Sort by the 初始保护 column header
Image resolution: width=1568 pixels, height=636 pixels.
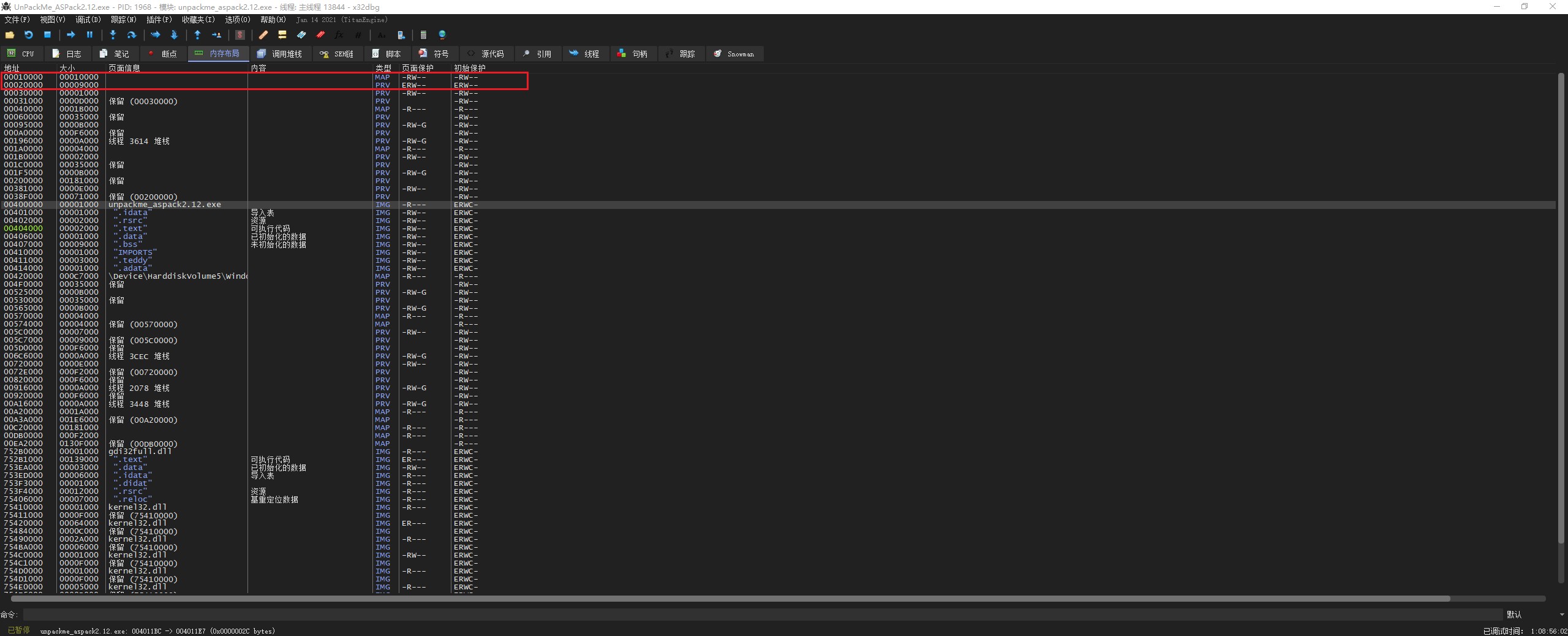[x=470, y=68]
